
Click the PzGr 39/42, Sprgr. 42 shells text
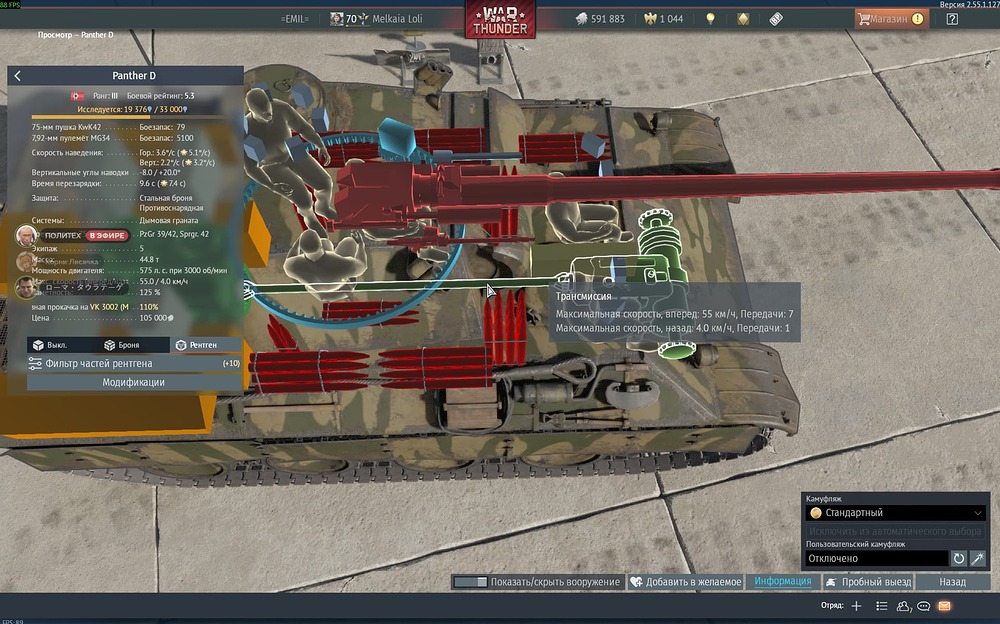pyautogui.click(x=174, y=234)
